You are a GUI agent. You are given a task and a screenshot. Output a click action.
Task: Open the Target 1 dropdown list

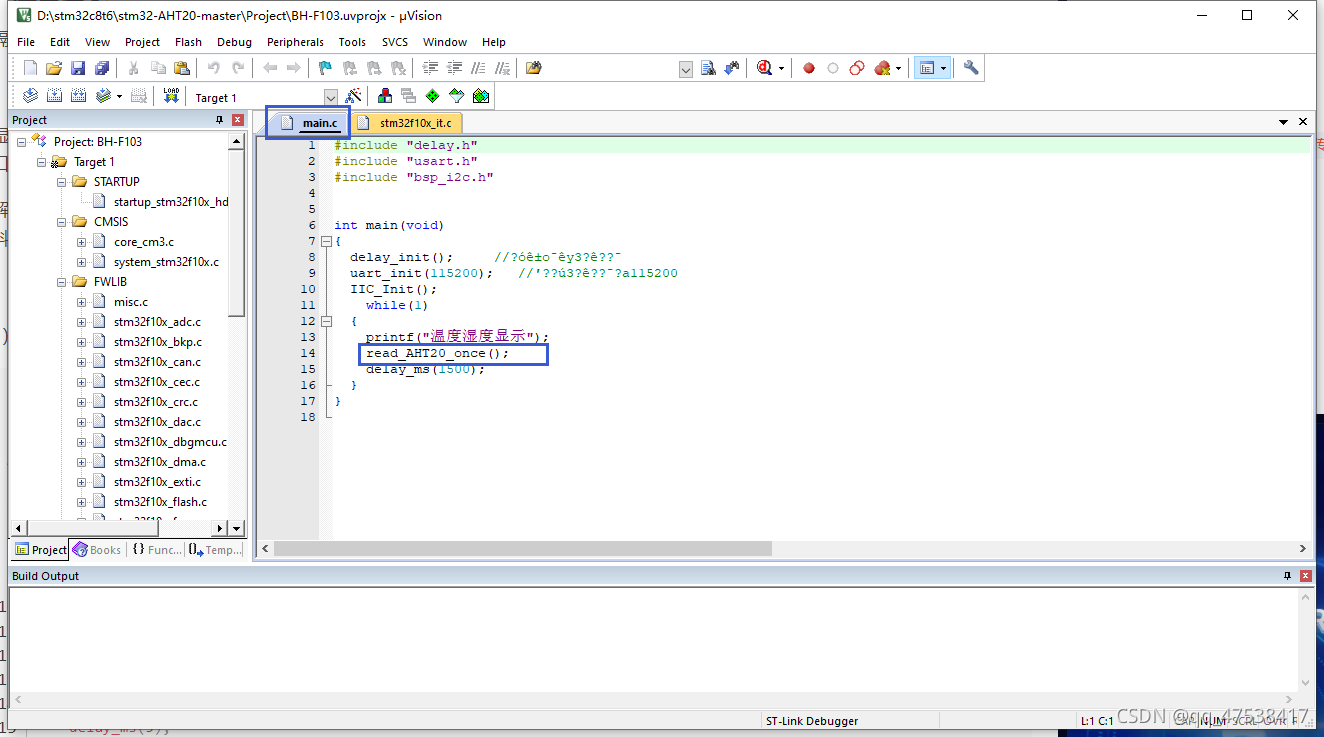click(x=331, y=97)
